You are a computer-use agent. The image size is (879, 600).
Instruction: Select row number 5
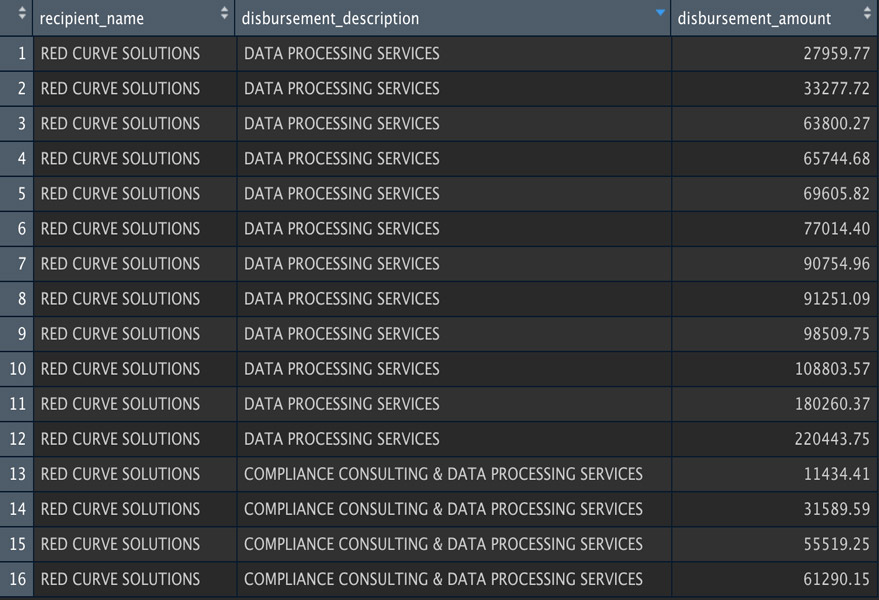coord(17,193)
